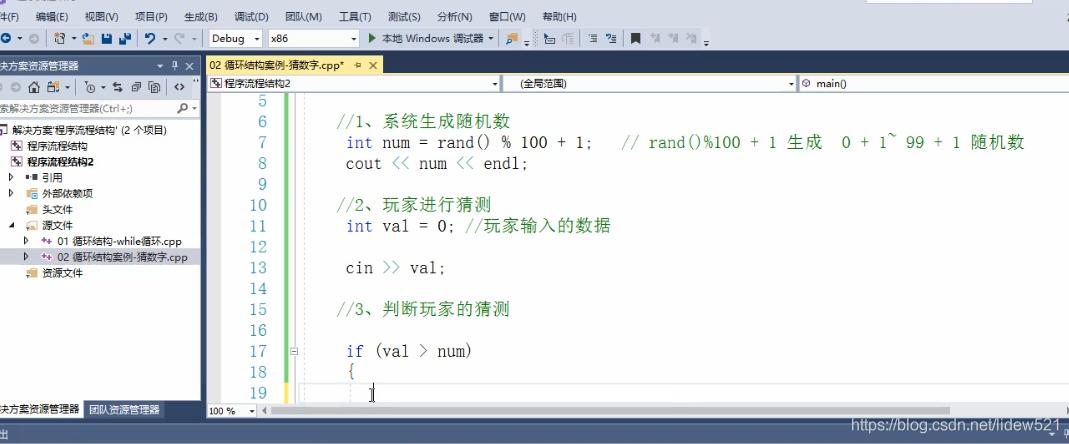Image resolution: width=1069 pixels, height=444 pixels.
Task: Open a file with the folder icon
Action: [x=88, y=39]
